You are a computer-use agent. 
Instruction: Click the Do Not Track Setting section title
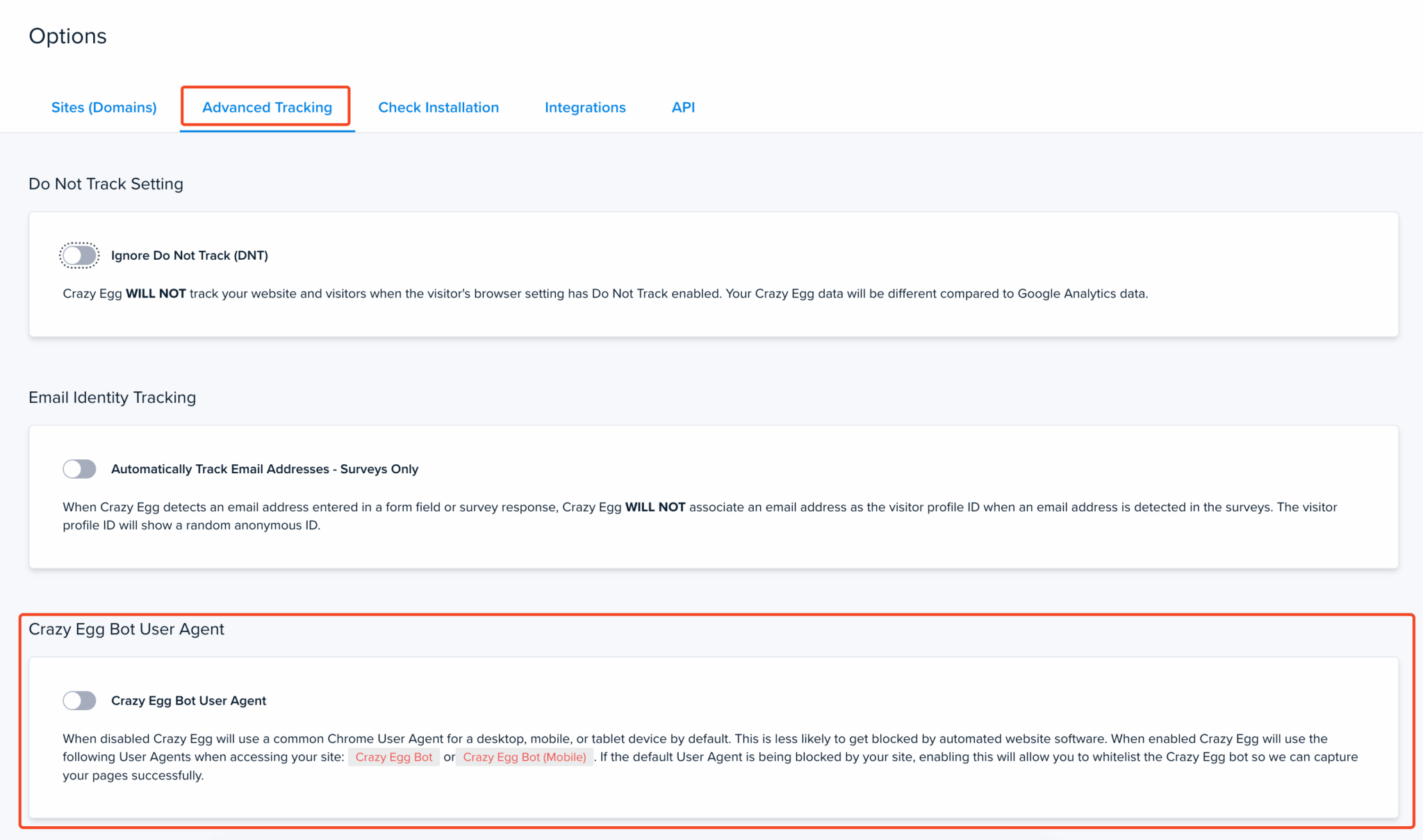[106, 183]
